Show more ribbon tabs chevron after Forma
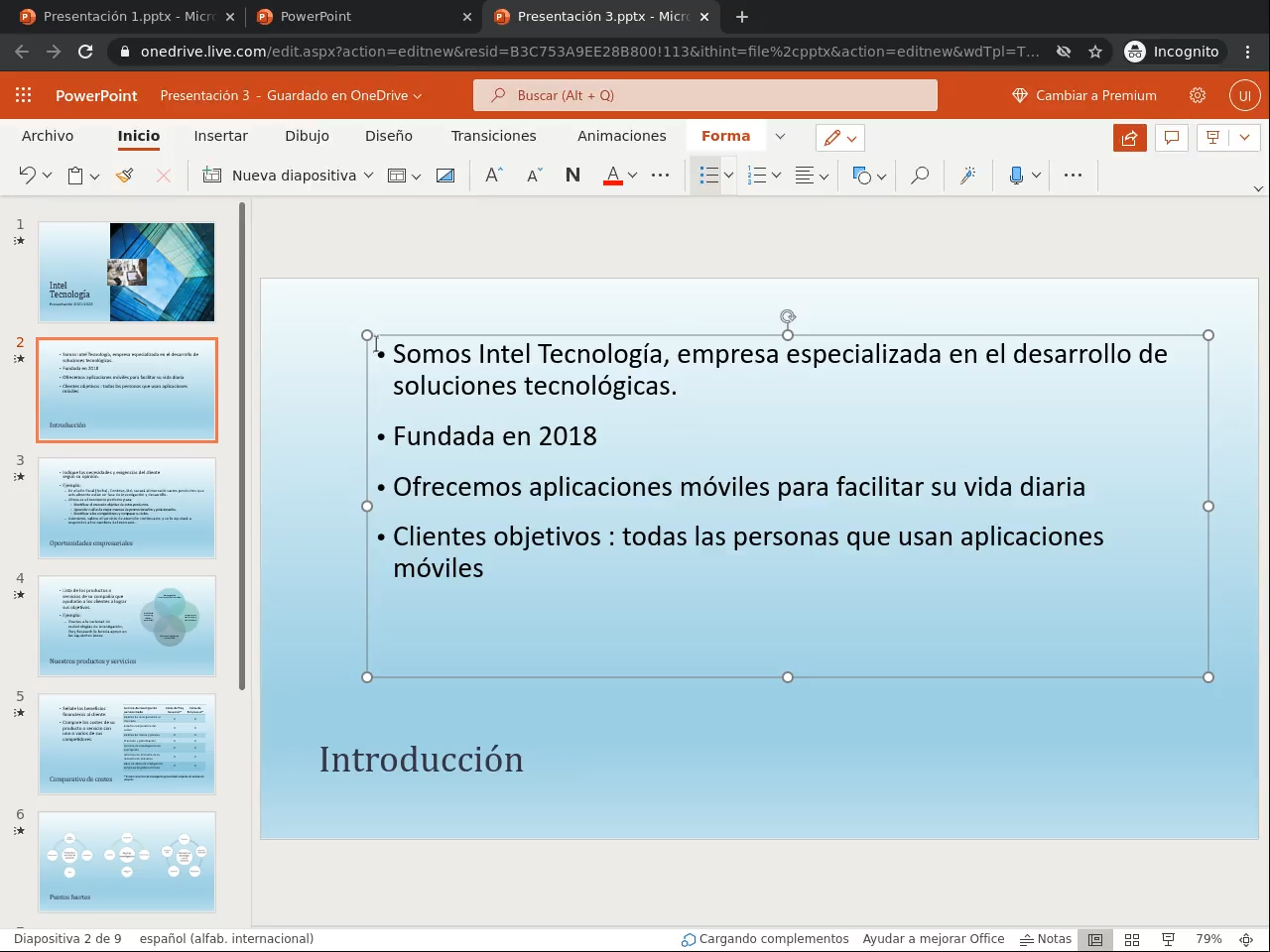Screen dimensions: 1270x952 click(x=780, y=137)
